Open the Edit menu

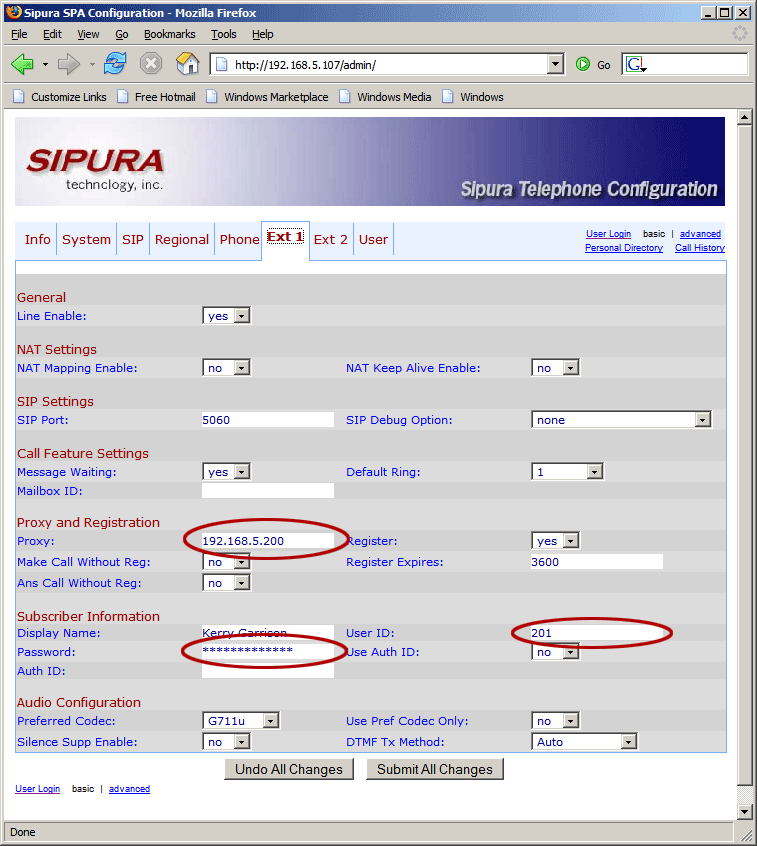click(52, 34)
